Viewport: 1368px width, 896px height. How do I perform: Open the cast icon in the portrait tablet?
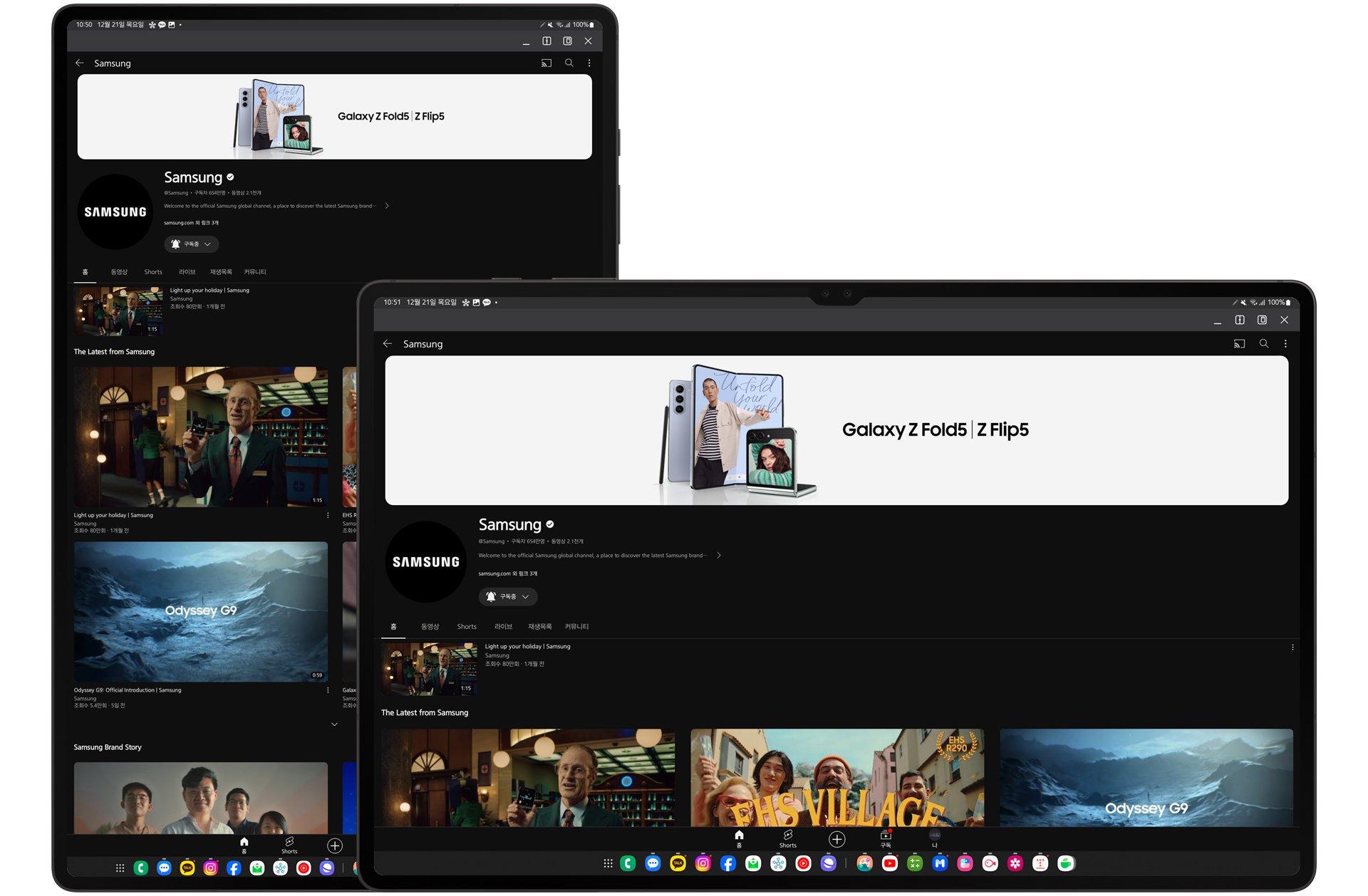click(546, 63)
